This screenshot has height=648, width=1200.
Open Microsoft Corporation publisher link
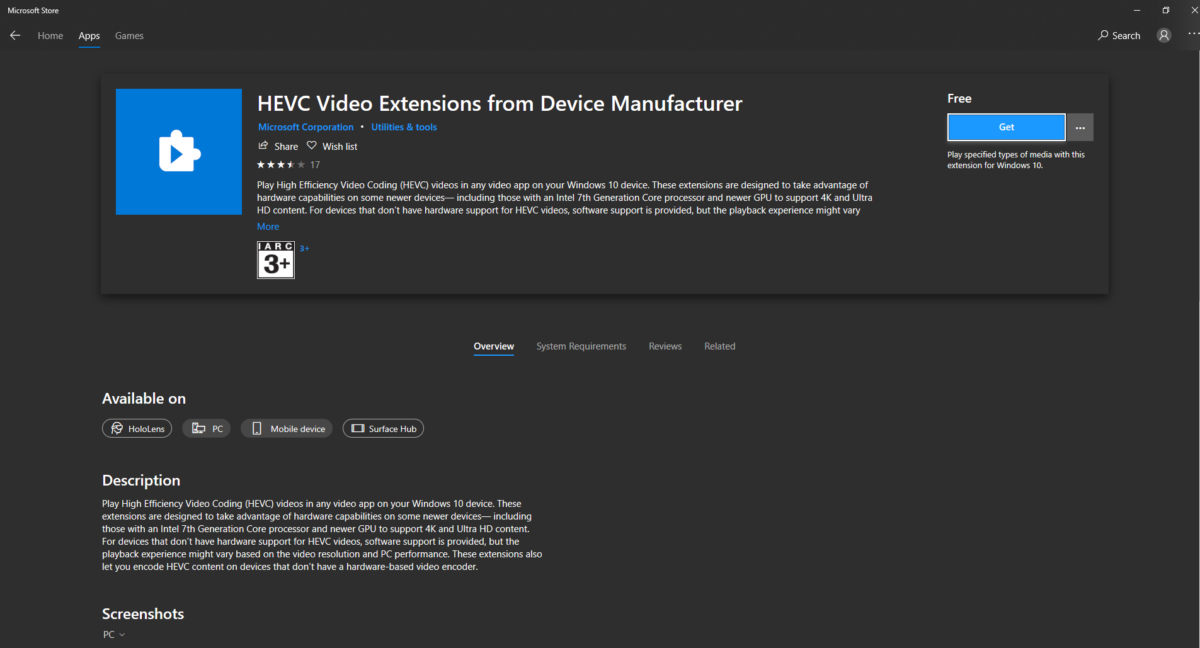click(x=306, y=127)
